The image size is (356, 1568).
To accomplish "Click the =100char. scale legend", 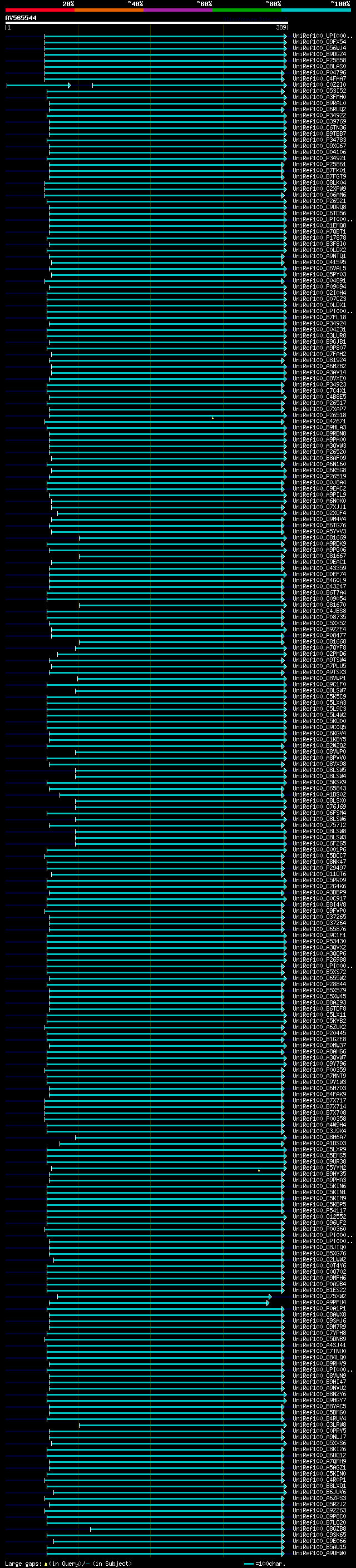I will coord(264,1563).
